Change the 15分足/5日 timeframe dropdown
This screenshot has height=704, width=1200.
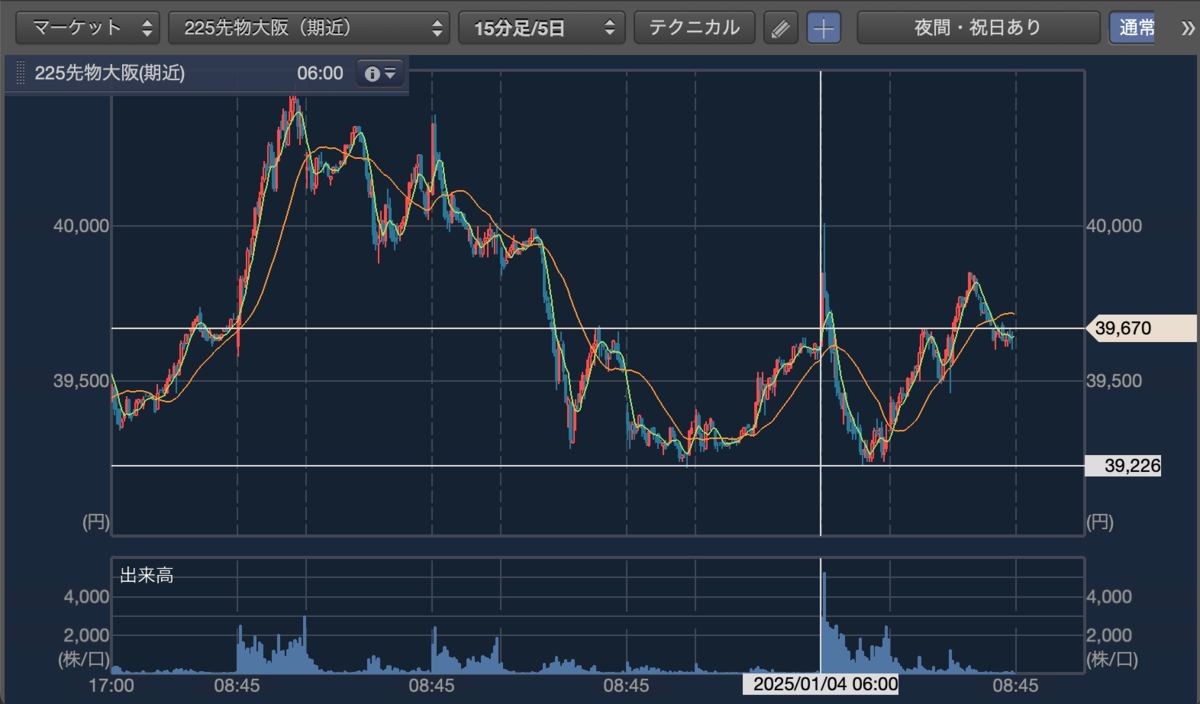tap(541, 28)
